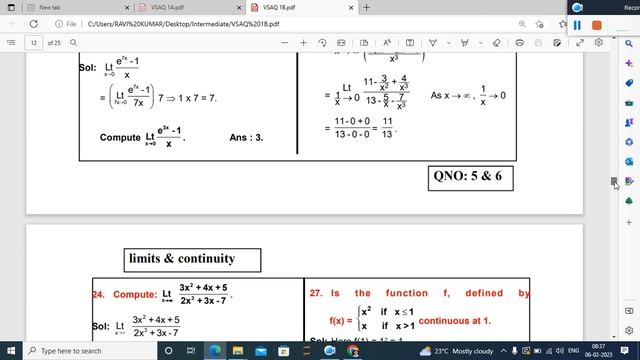This screenshot has height=360, width=640.
Task: Start Read aloud for the PDF
Action: (x=387, y=42)
